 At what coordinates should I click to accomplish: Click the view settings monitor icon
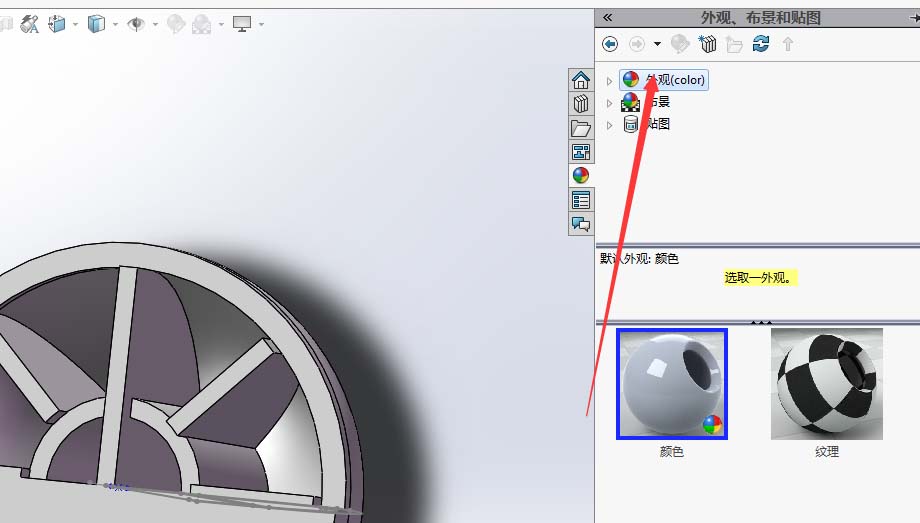(242, 24)
